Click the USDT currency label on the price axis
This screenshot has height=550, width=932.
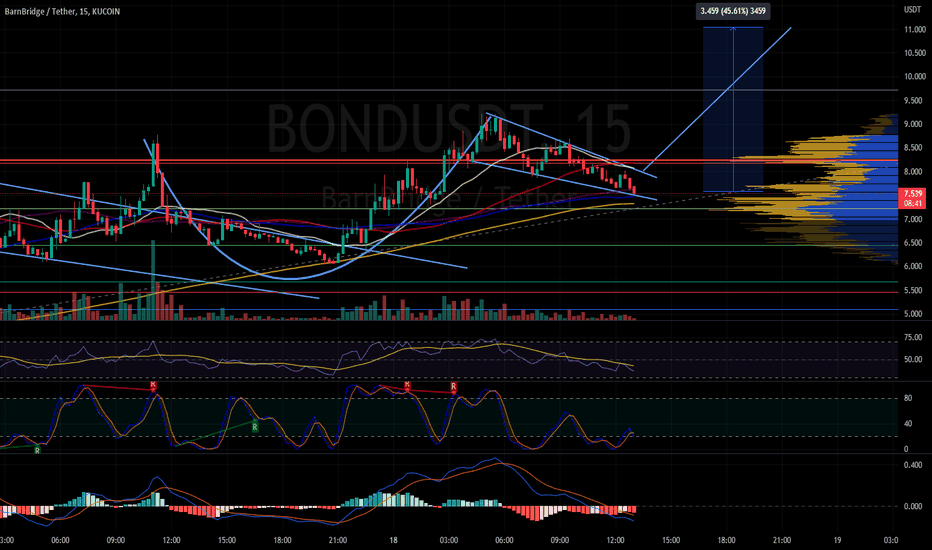[x=912, y=10]
